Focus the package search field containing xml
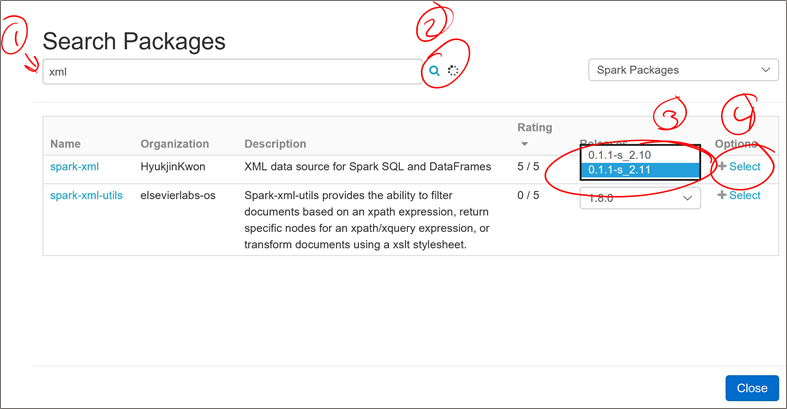Screen dimensions: 787x409 tap(231, 72)
